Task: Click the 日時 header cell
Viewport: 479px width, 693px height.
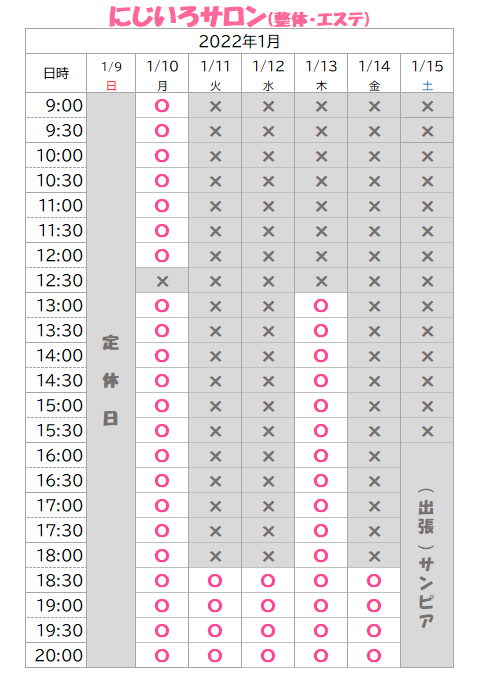Action: pos(56,73)
